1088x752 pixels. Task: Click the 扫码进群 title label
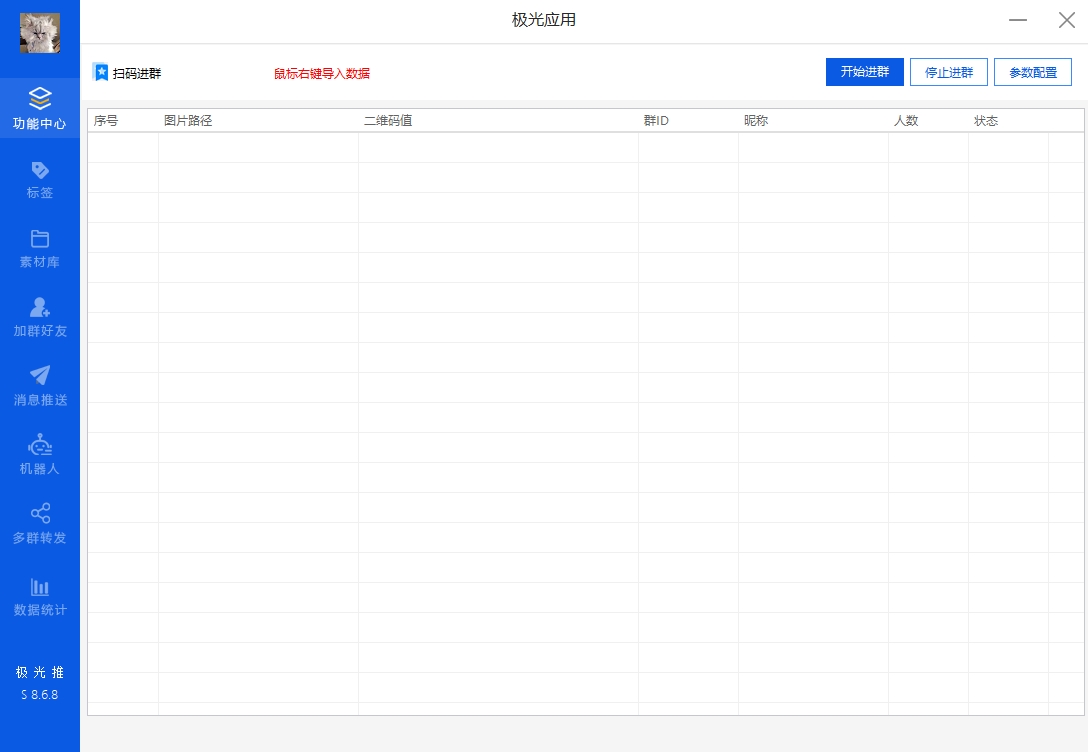(137, 74)
